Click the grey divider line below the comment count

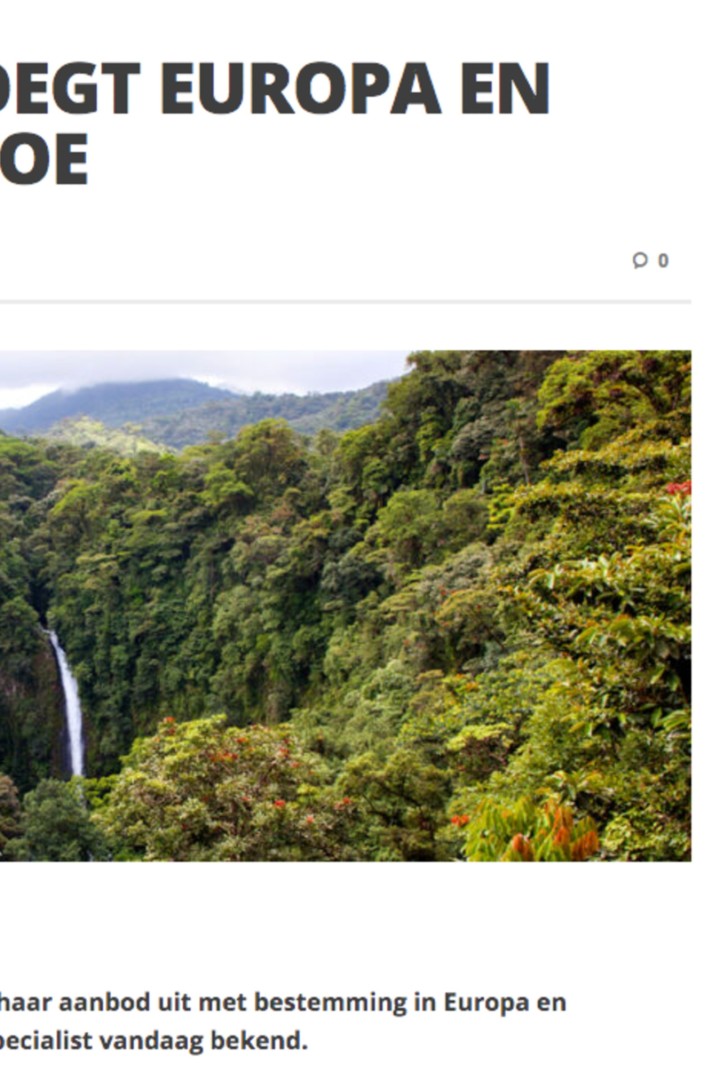click(x=345, y=302)
